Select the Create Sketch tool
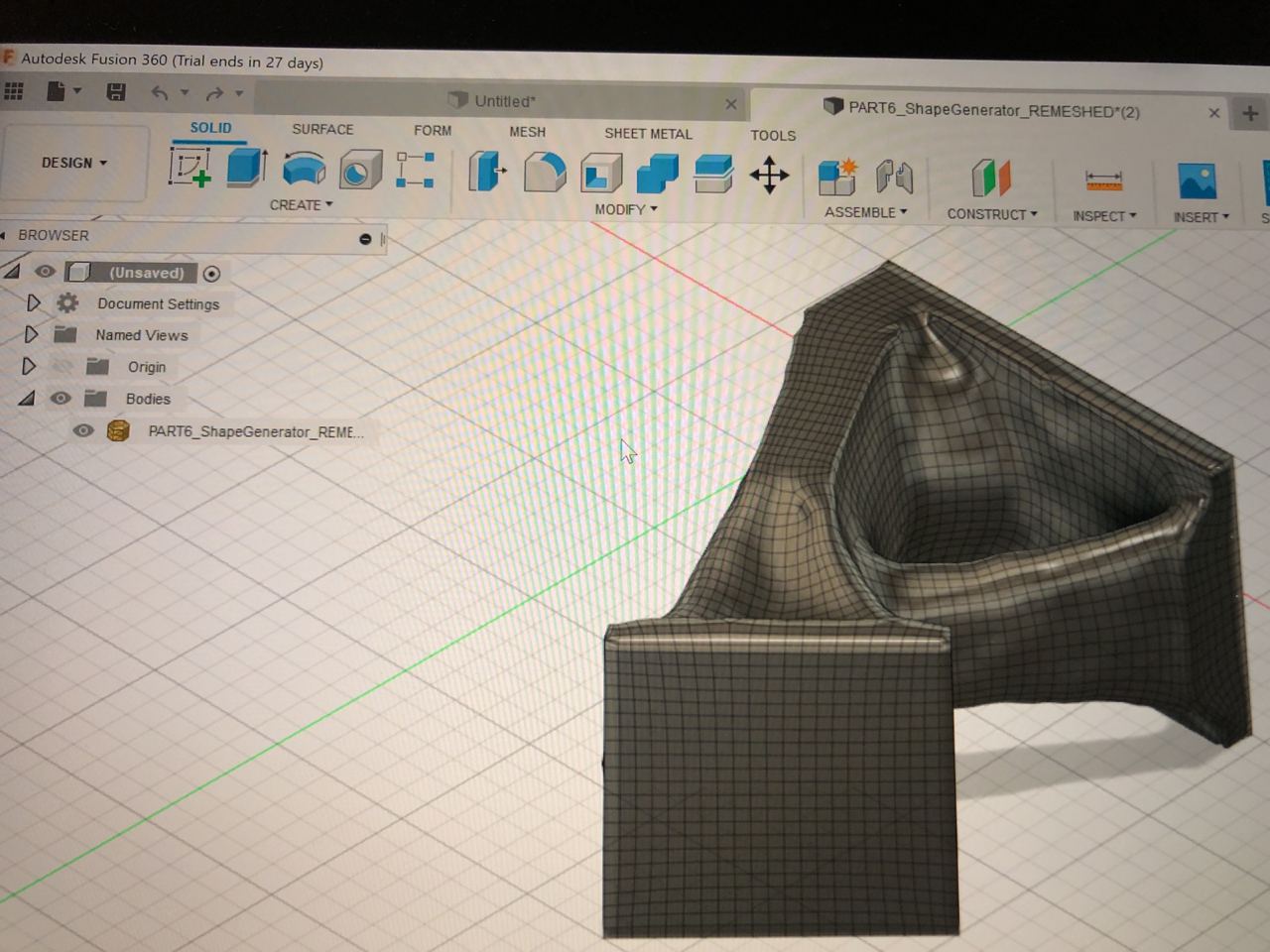Screen dimensions: 1270x952 [190, 167]
